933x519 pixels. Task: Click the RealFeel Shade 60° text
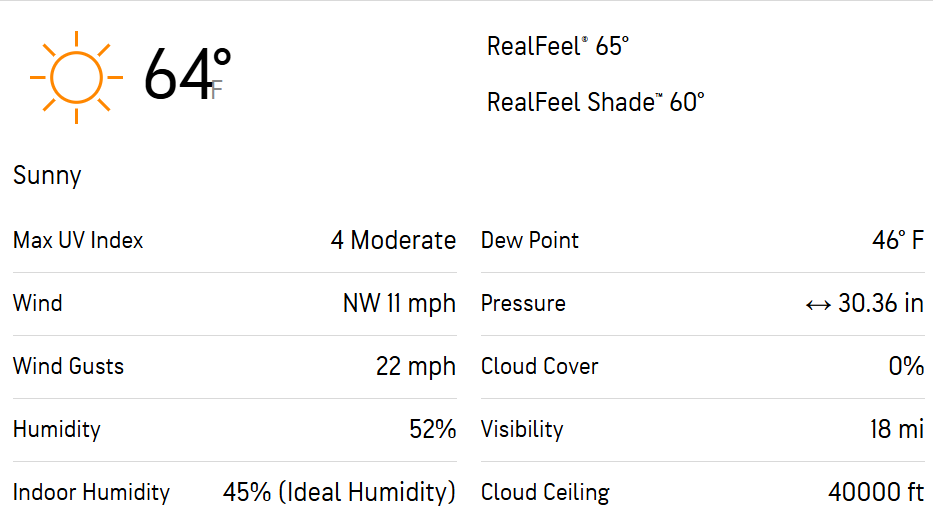pos(596,102)
